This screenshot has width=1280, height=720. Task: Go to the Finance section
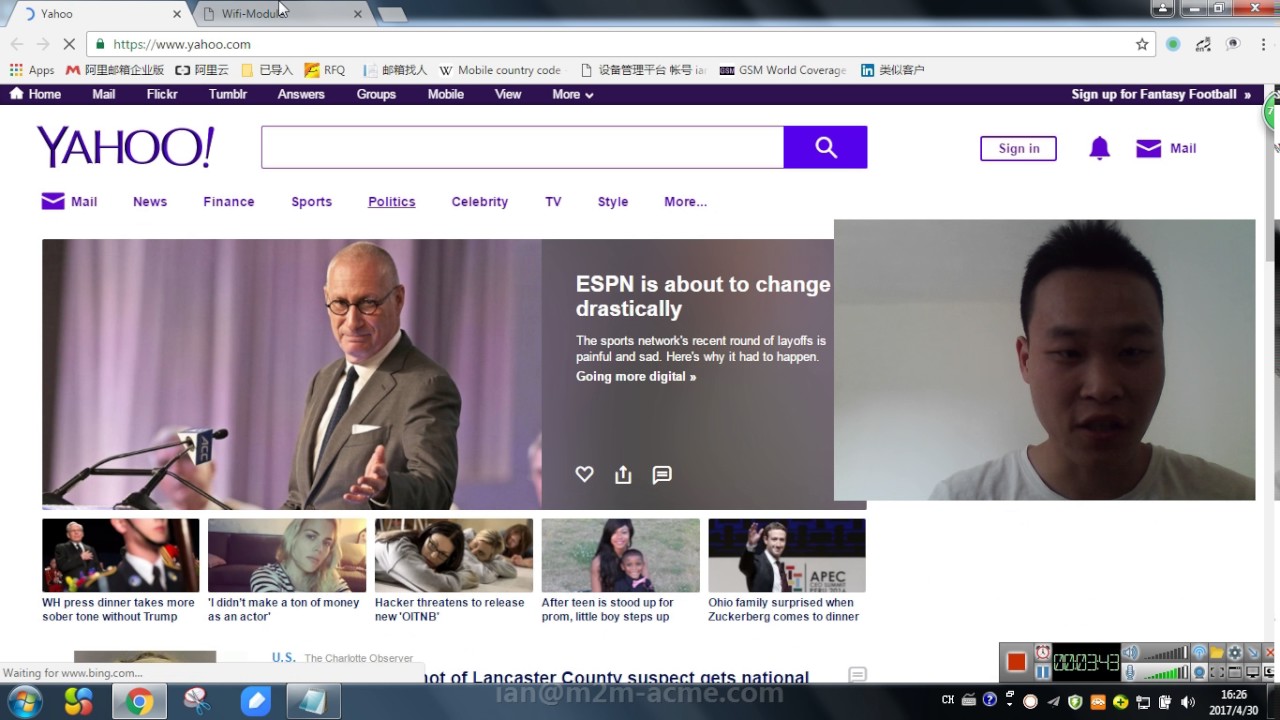pyautogui.click(x=229, y=201)
